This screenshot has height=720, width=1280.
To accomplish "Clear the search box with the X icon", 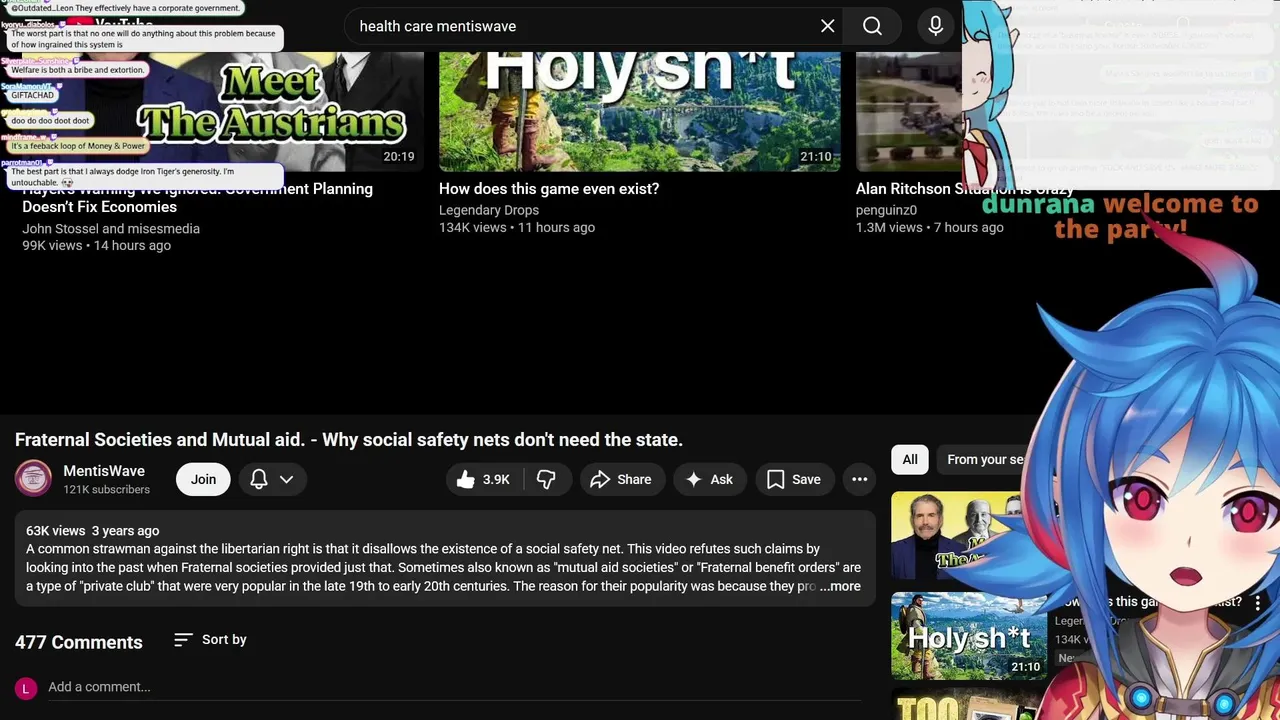I will (x=828, y=26).
